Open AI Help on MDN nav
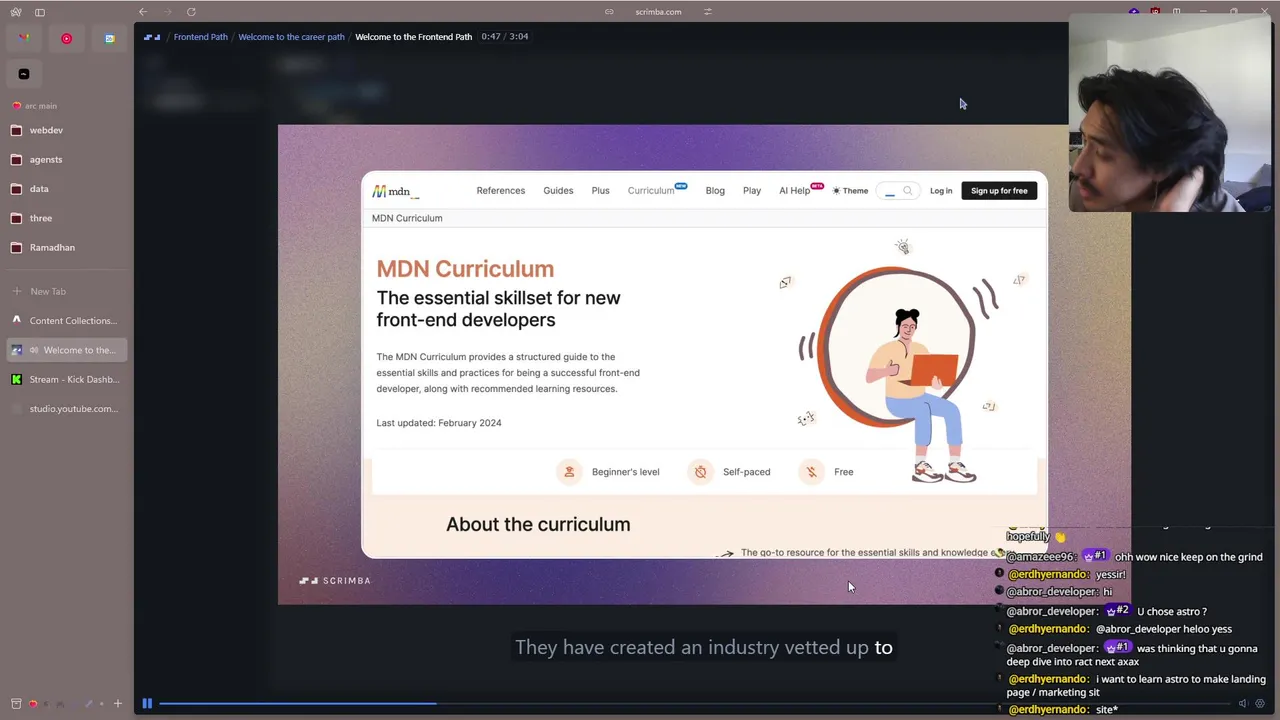The image size is (1280, 720). [795, 191]
